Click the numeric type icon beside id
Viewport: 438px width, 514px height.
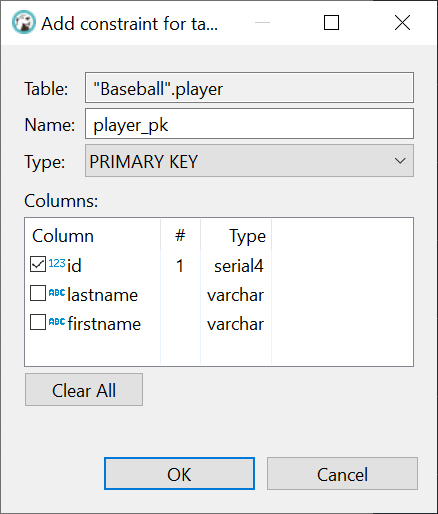pos(57,264)
